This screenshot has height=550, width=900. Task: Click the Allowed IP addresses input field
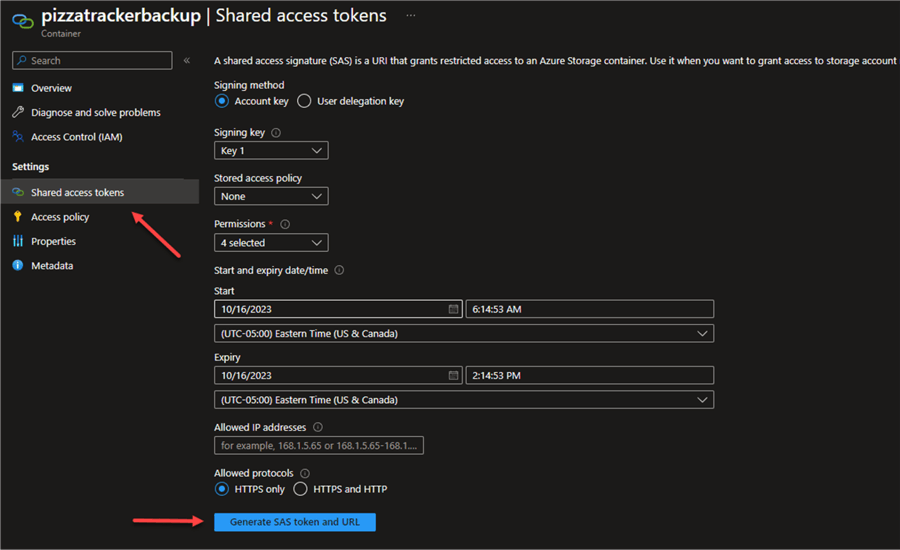319,445
